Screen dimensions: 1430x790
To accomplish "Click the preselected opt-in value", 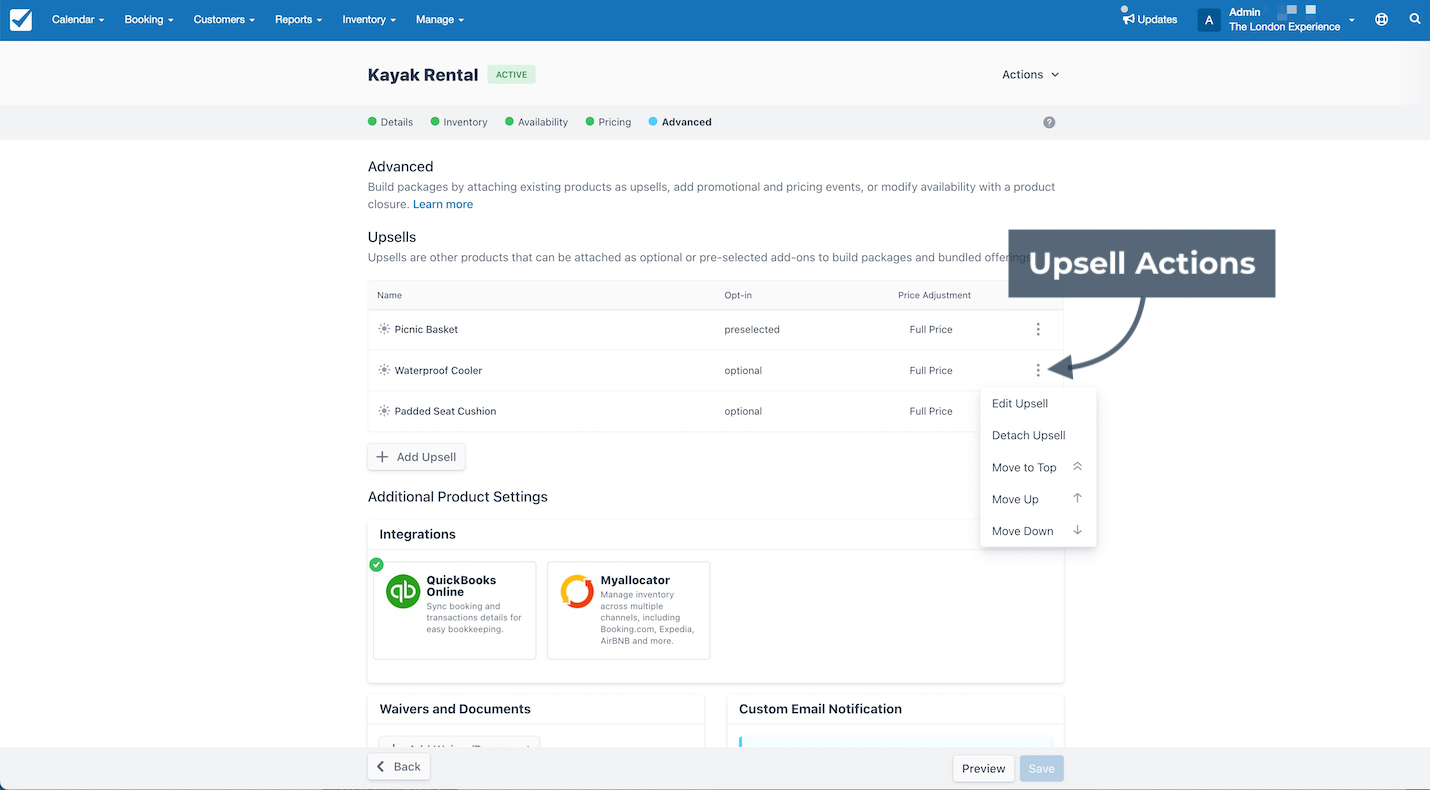I will pyautogui.click(x=752, y=329).
